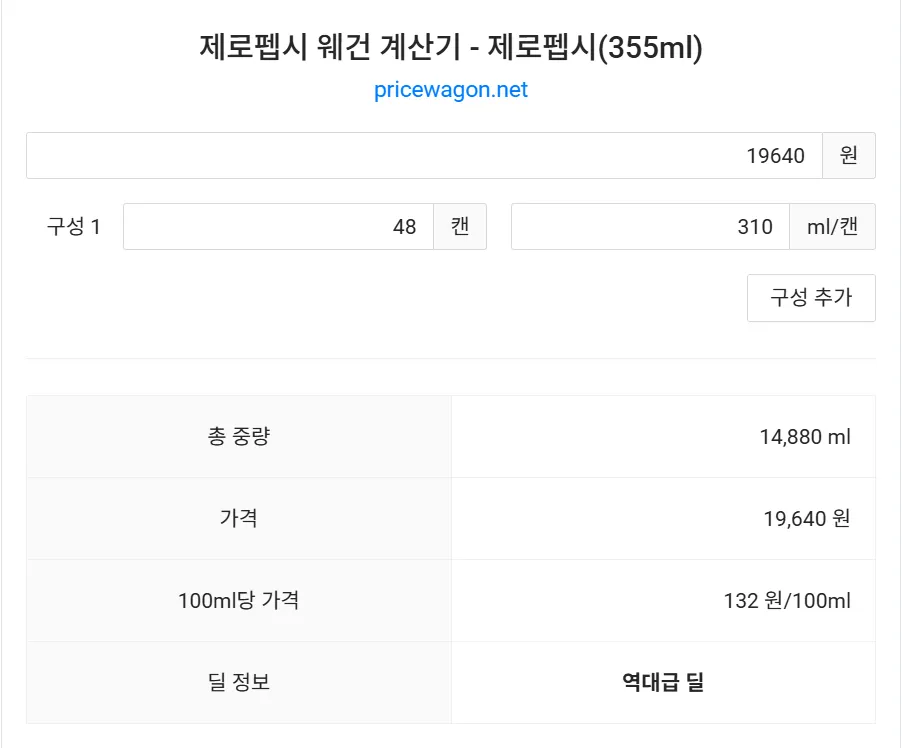Select the 총 중량 row label
Image resolution: width=902 pixels, height=748 pixels.
(x=239, y=436)
